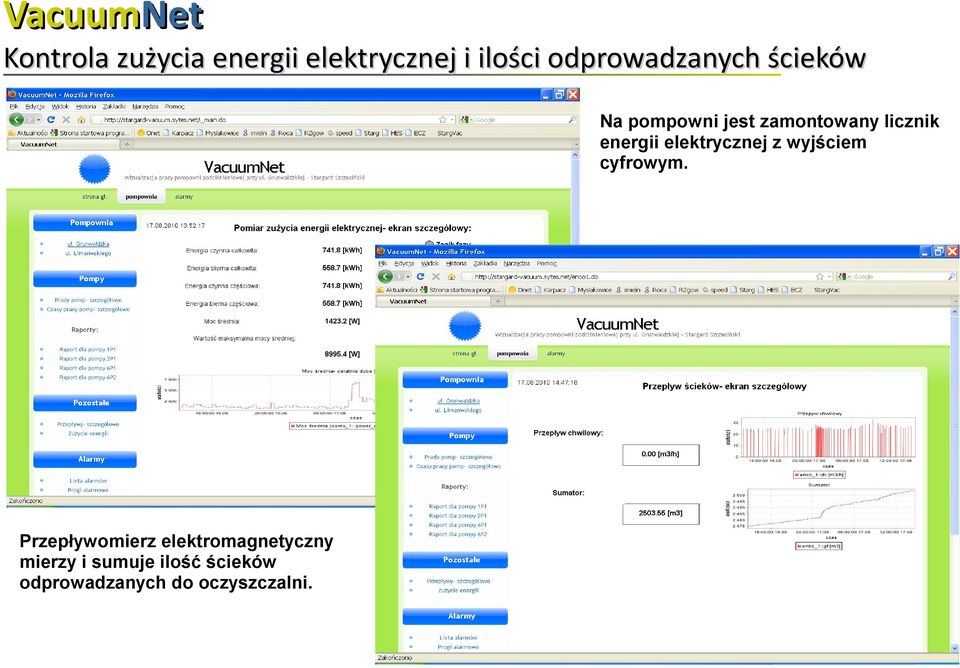Click Alarmy header button in the flow window
This screenshot has height=668, width=960.
pyautogui.click(x=455, y=616)
